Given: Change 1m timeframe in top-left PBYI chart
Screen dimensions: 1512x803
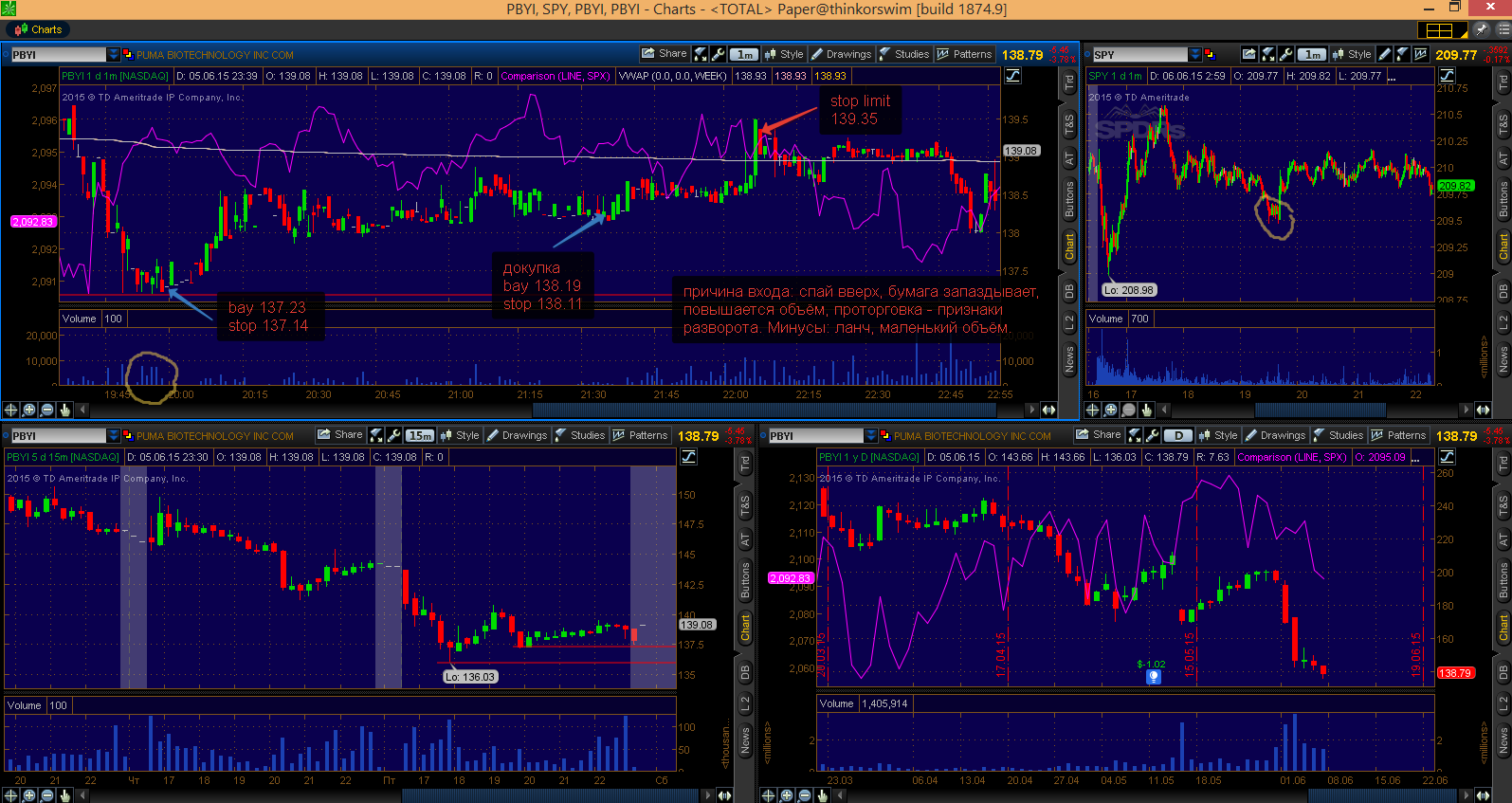Looking at the screenshot, I should coord(745,55).
